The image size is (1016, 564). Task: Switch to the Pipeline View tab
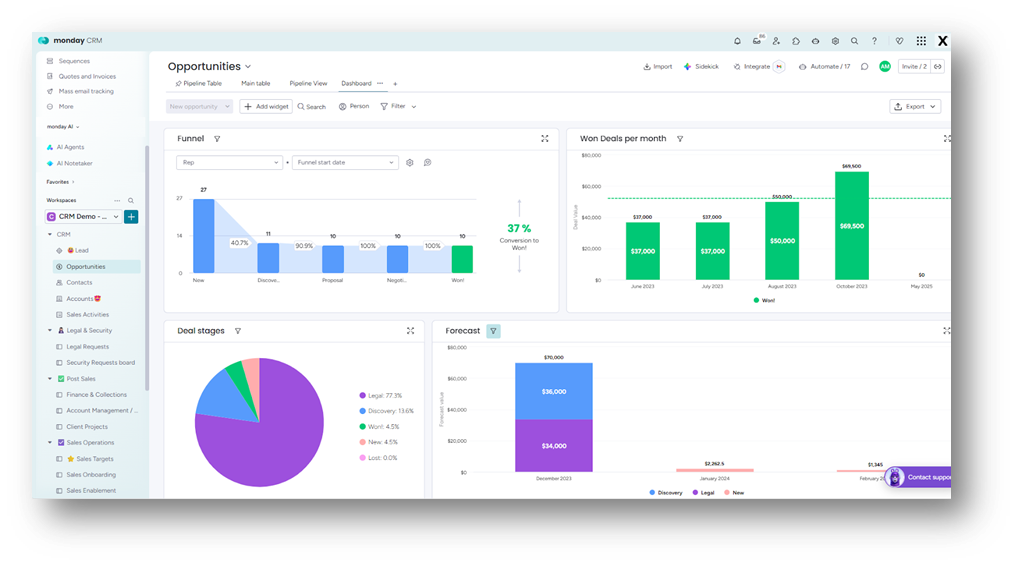(308, 84)
